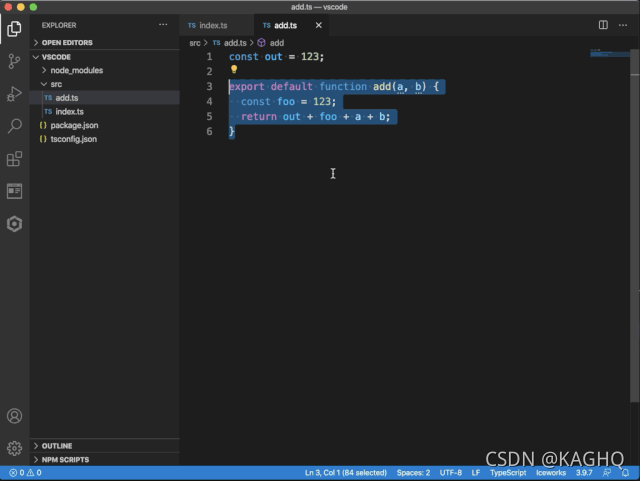Viewport: 640px width, 481px height.
Task: Collapse the src folder
Action: click(x=104, y=84)
